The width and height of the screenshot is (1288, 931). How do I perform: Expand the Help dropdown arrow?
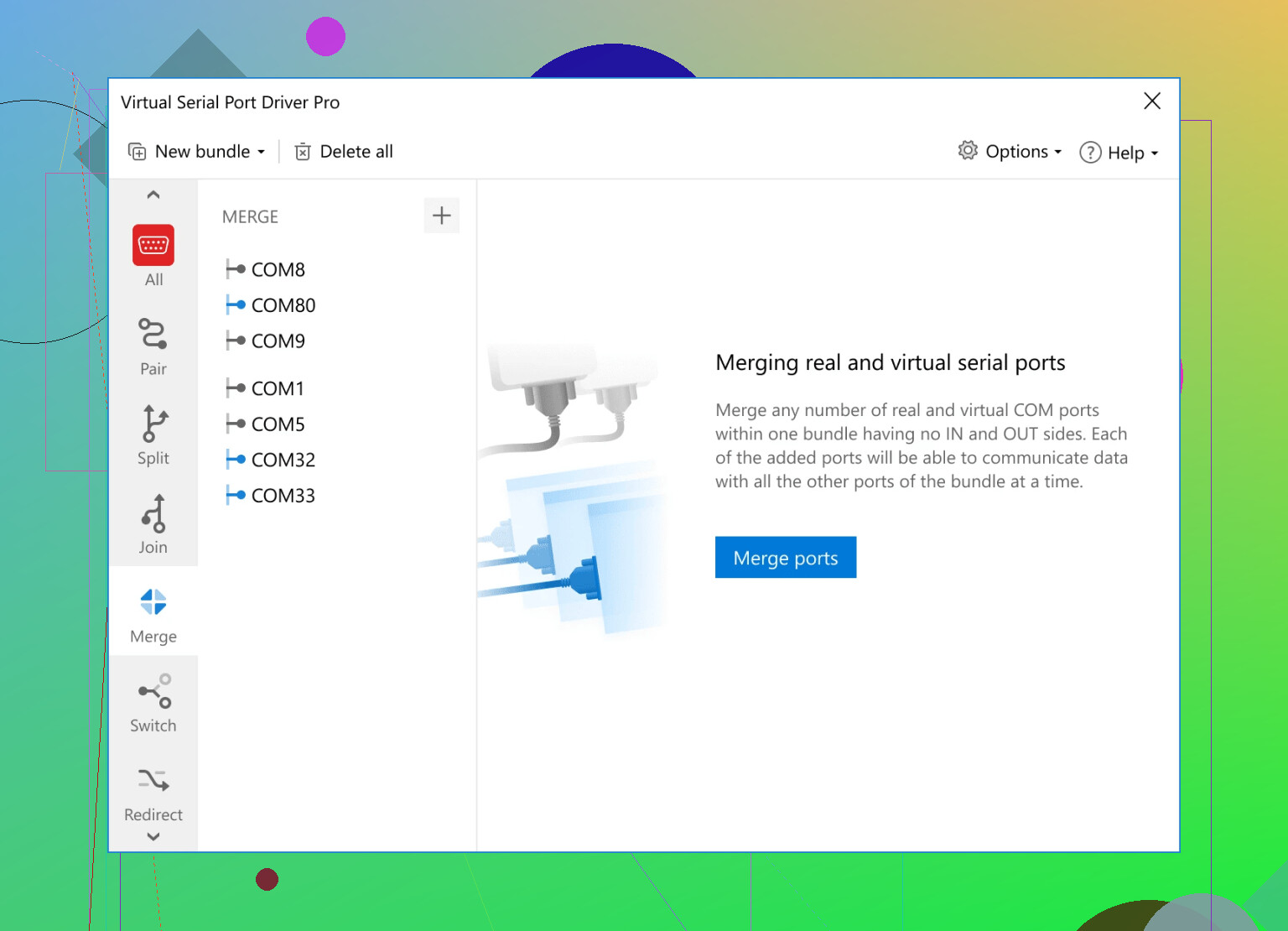(1155, 153)
